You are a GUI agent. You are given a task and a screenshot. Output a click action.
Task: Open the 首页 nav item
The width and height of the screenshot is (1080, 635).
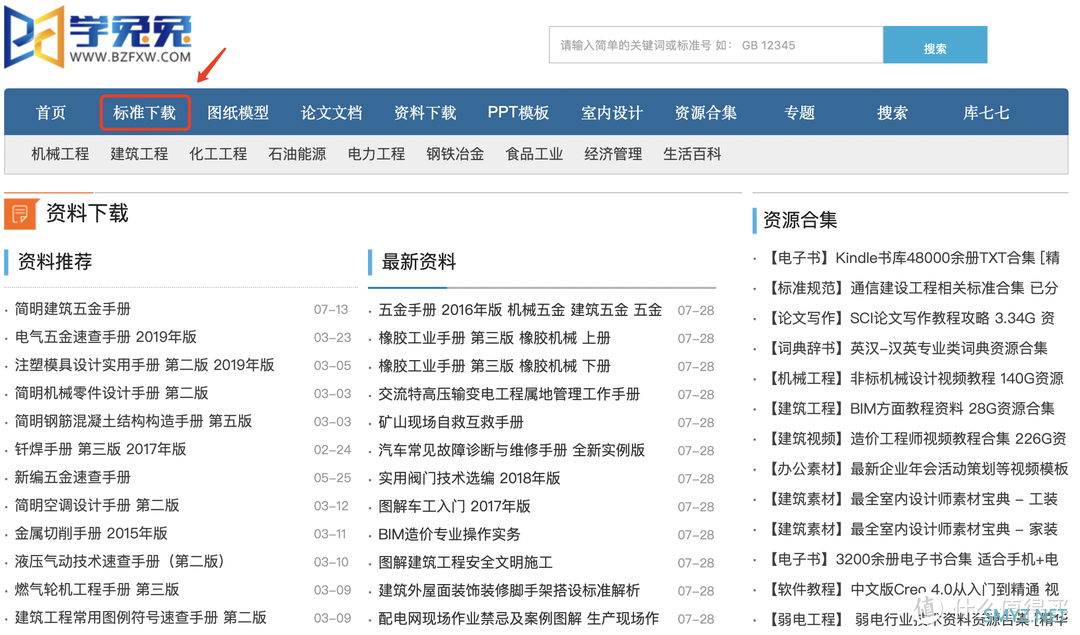[51, 113]
